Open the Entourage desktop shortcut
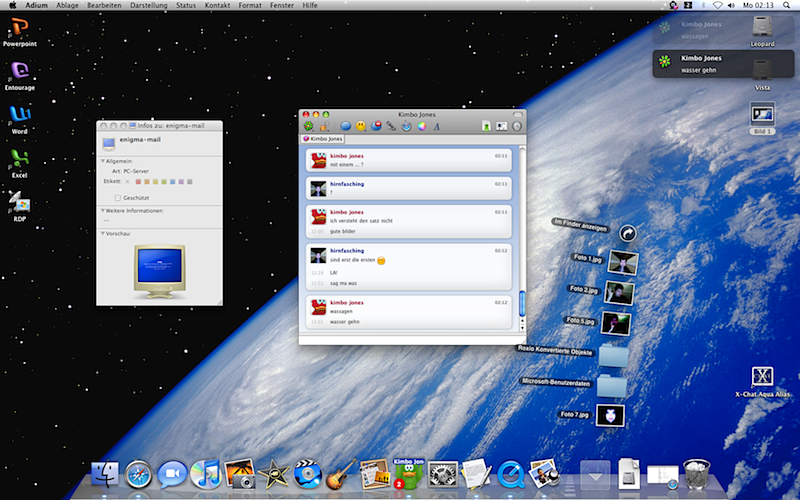Viewport: 800px width, 500px height. pos(19,75)
